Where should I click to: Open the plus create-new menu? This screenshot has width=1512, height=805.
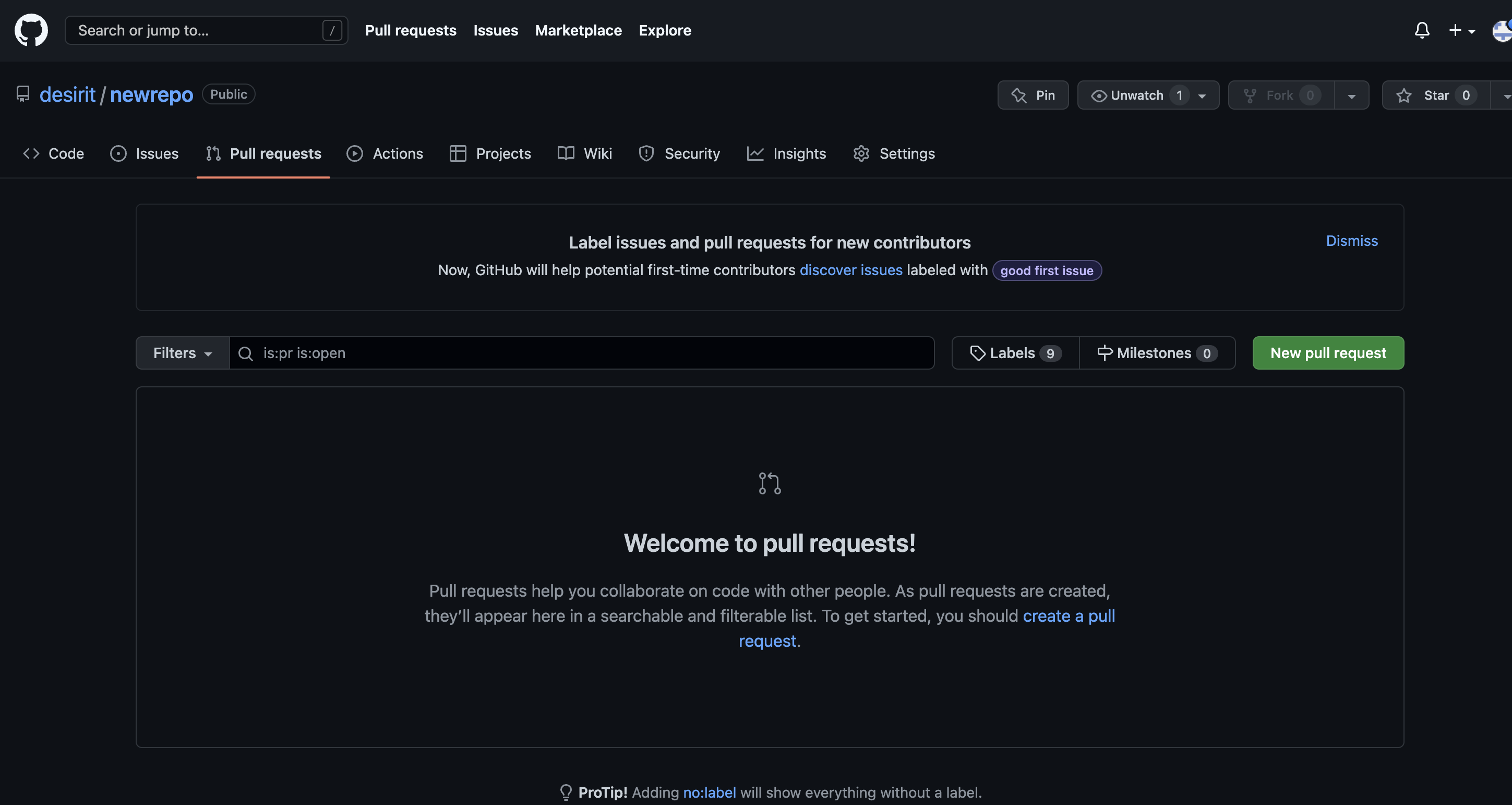tap(1461, 30)
